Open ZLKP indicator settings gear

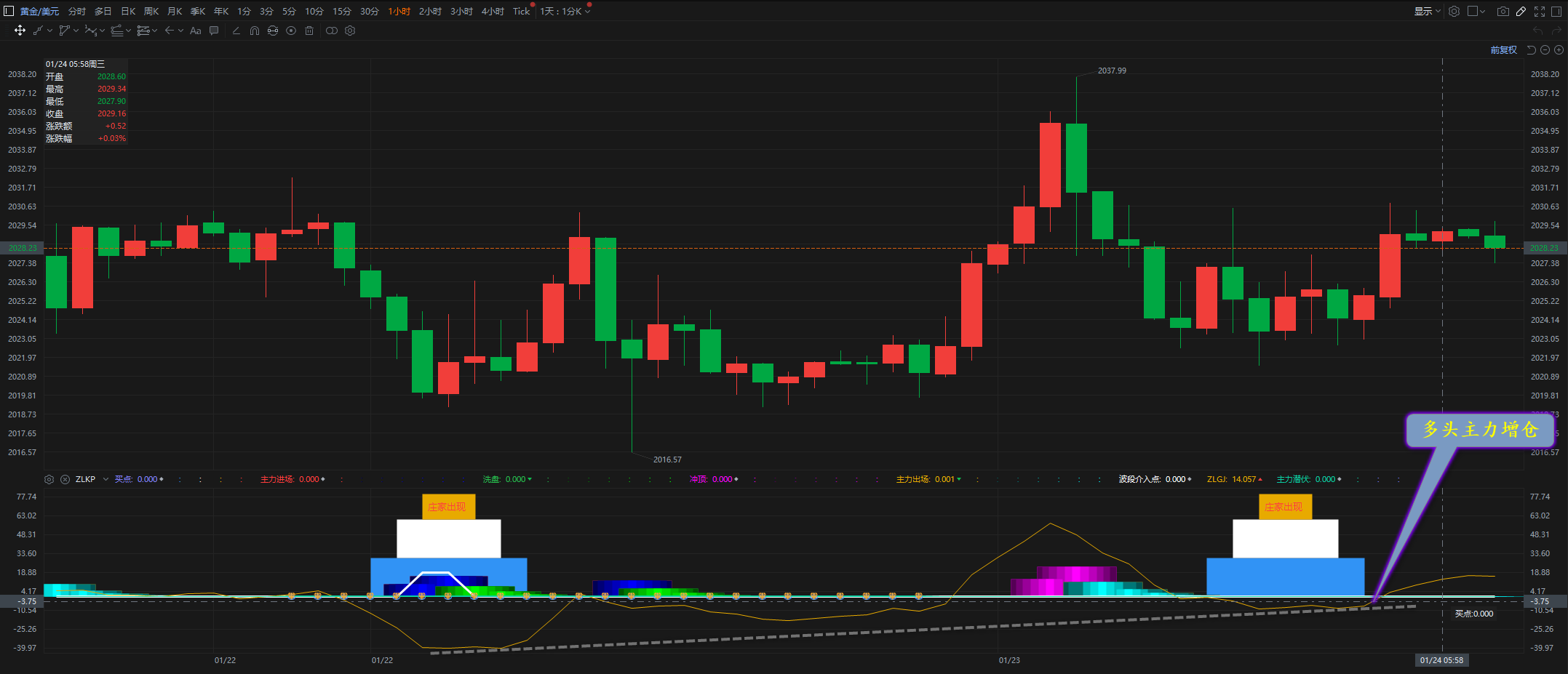tap(49, 479)
